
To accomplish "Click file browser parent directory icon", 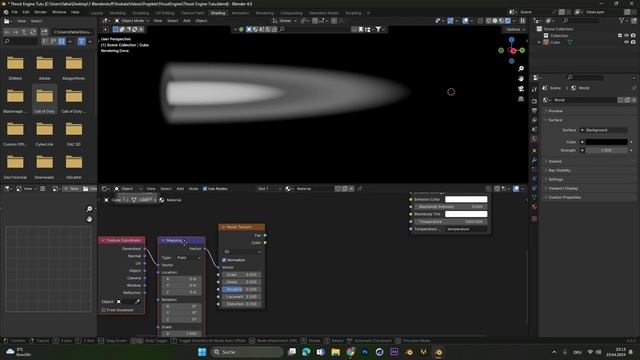I will tap(24, 32).
